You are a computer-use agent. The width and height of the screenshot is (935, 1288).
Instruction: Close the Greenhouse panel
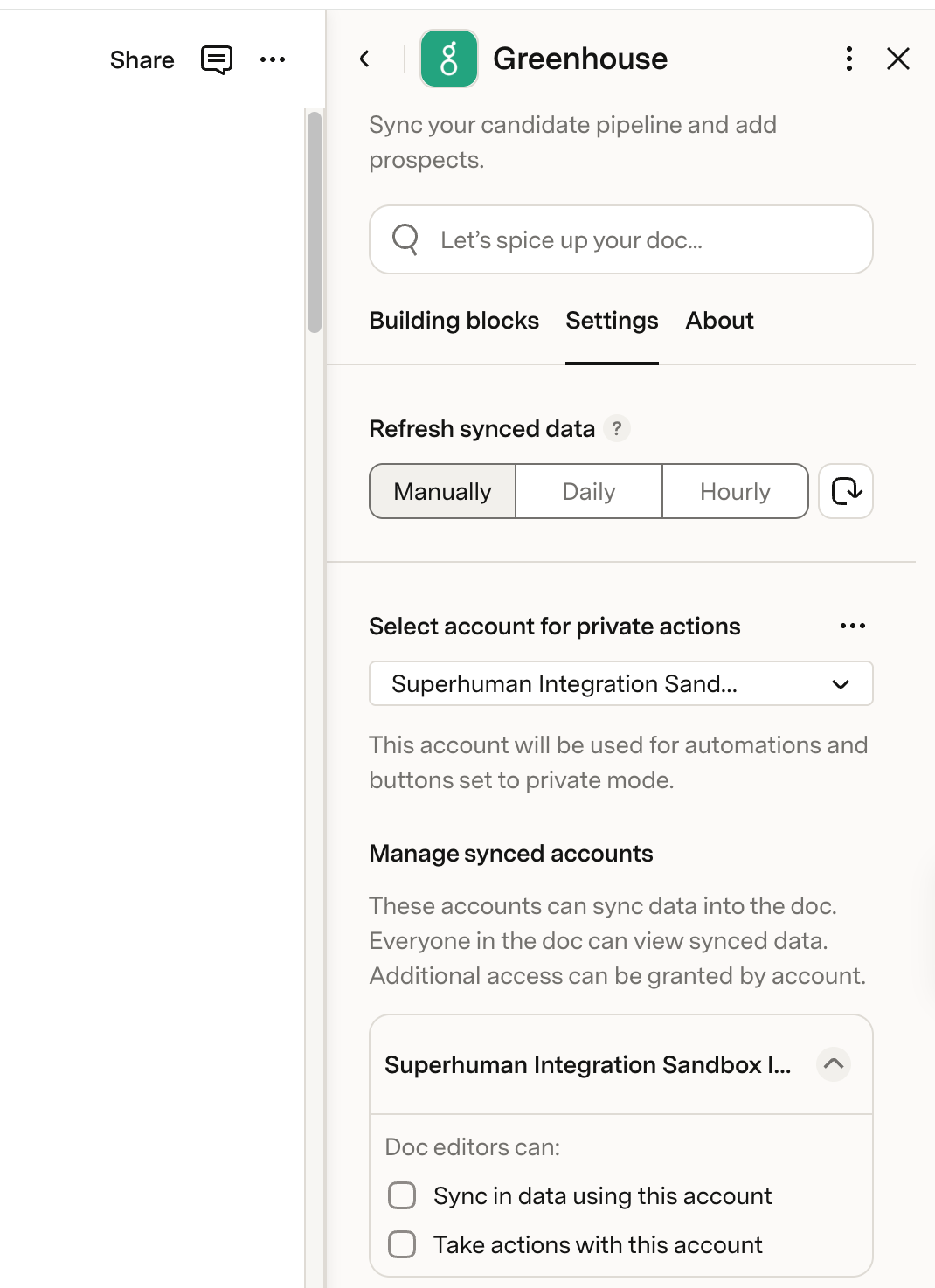[x=898, y=59]
